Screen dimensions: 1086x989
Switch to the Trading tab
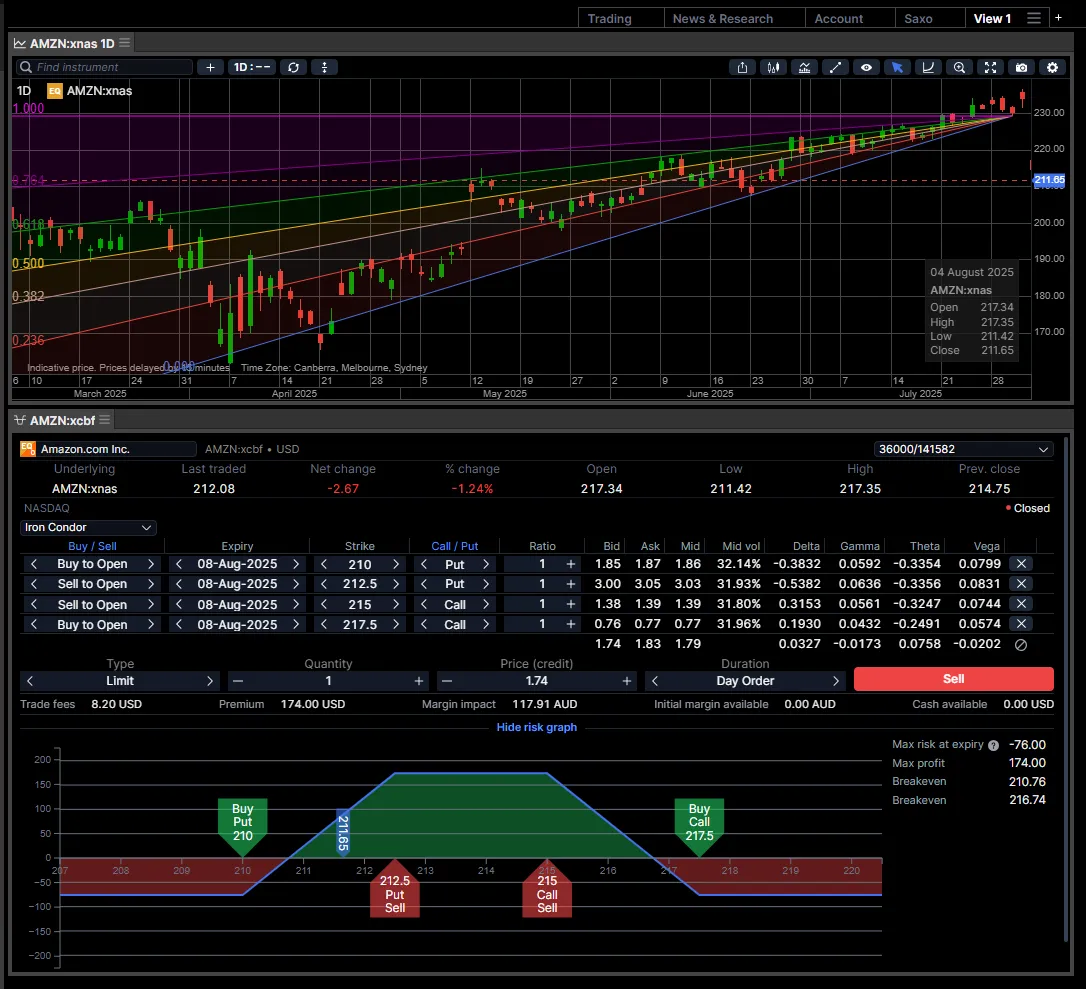(609, 19)
